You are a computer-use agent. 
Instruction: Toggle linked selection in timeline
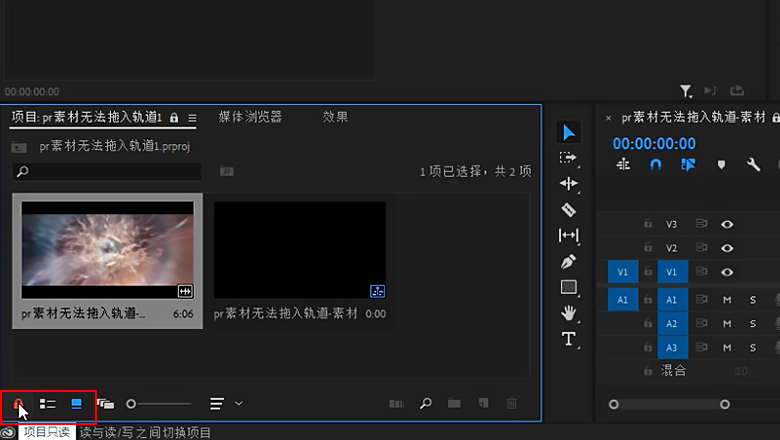click(688, 165)
